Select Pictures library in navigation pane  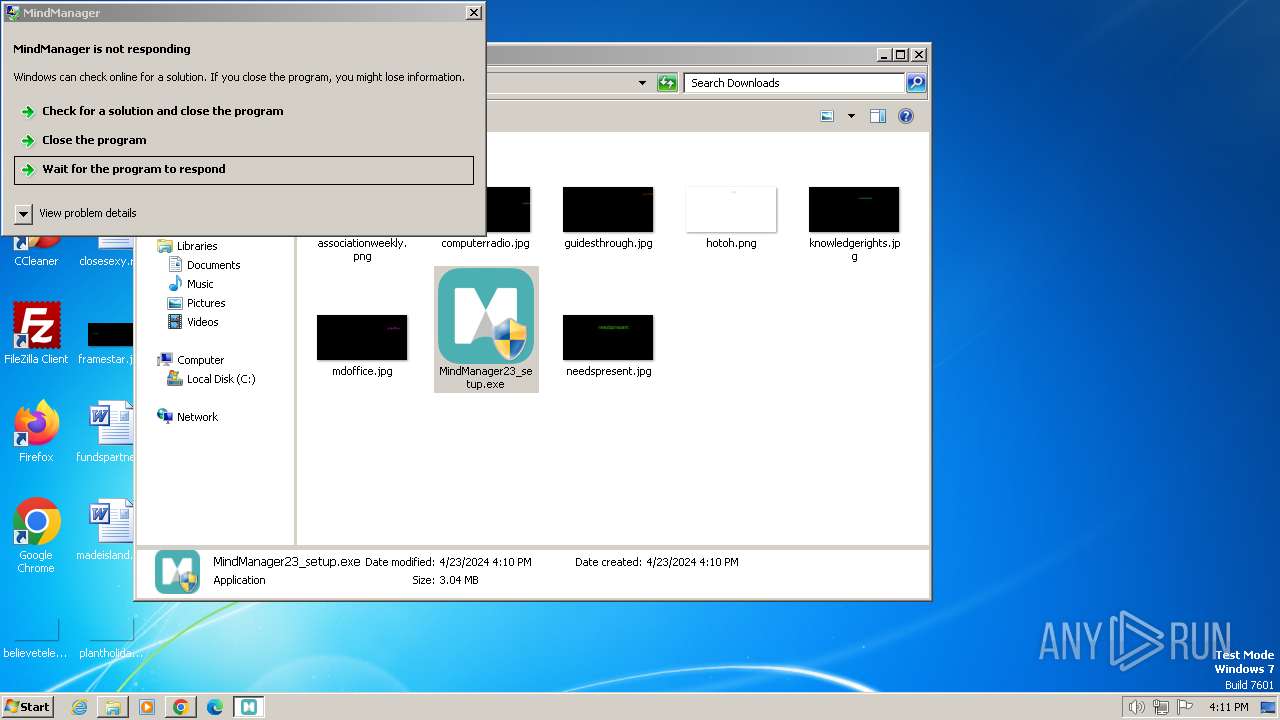[197, 303]
